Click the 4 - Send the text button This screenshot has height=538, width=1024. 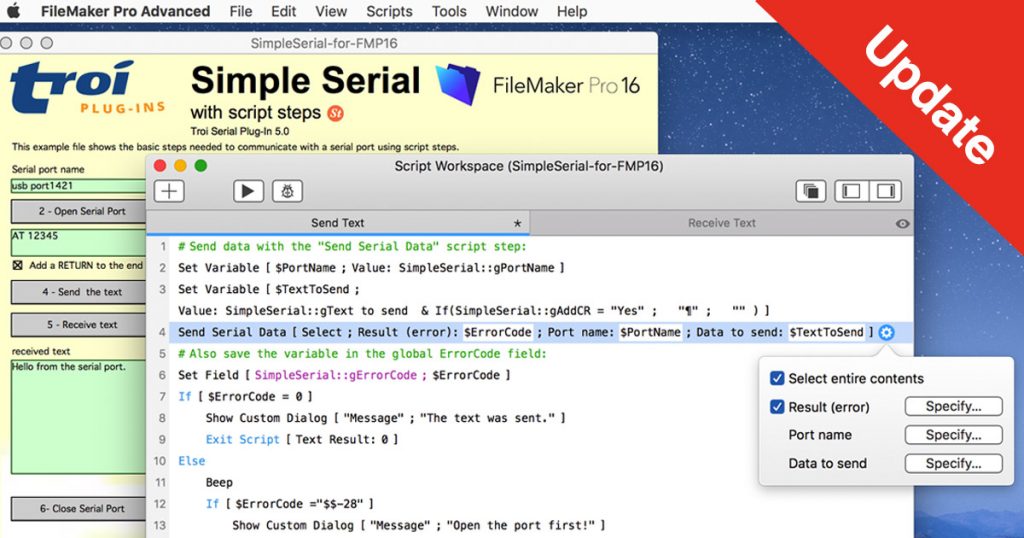pos(78,292)
